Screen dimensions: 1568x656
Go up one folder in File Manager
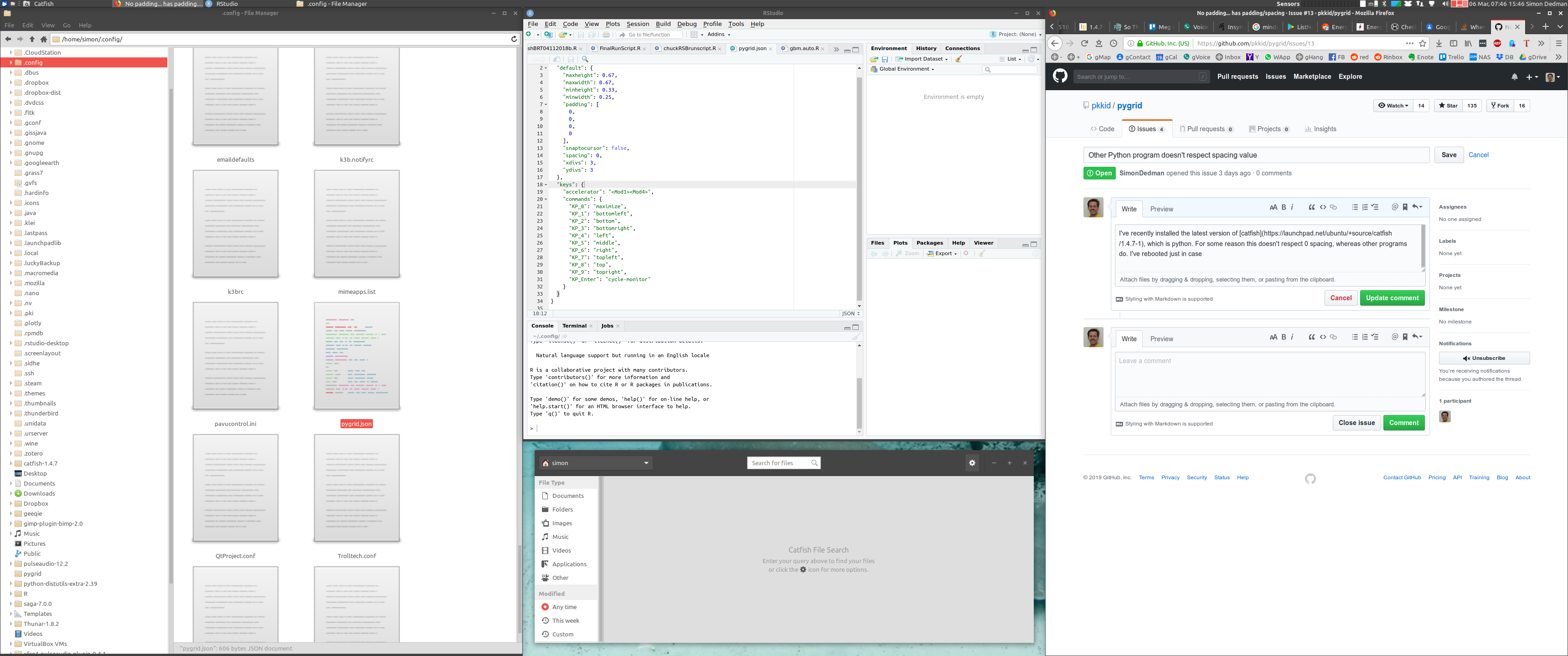tap(31, 39)
